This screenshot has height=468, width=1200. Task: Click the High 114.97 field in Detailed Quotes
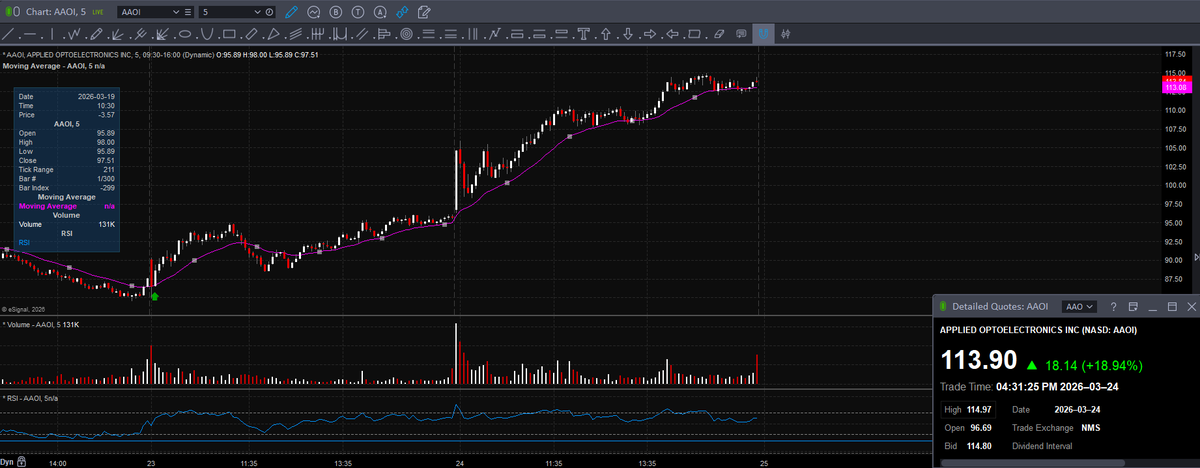click(x=968, y=409)
